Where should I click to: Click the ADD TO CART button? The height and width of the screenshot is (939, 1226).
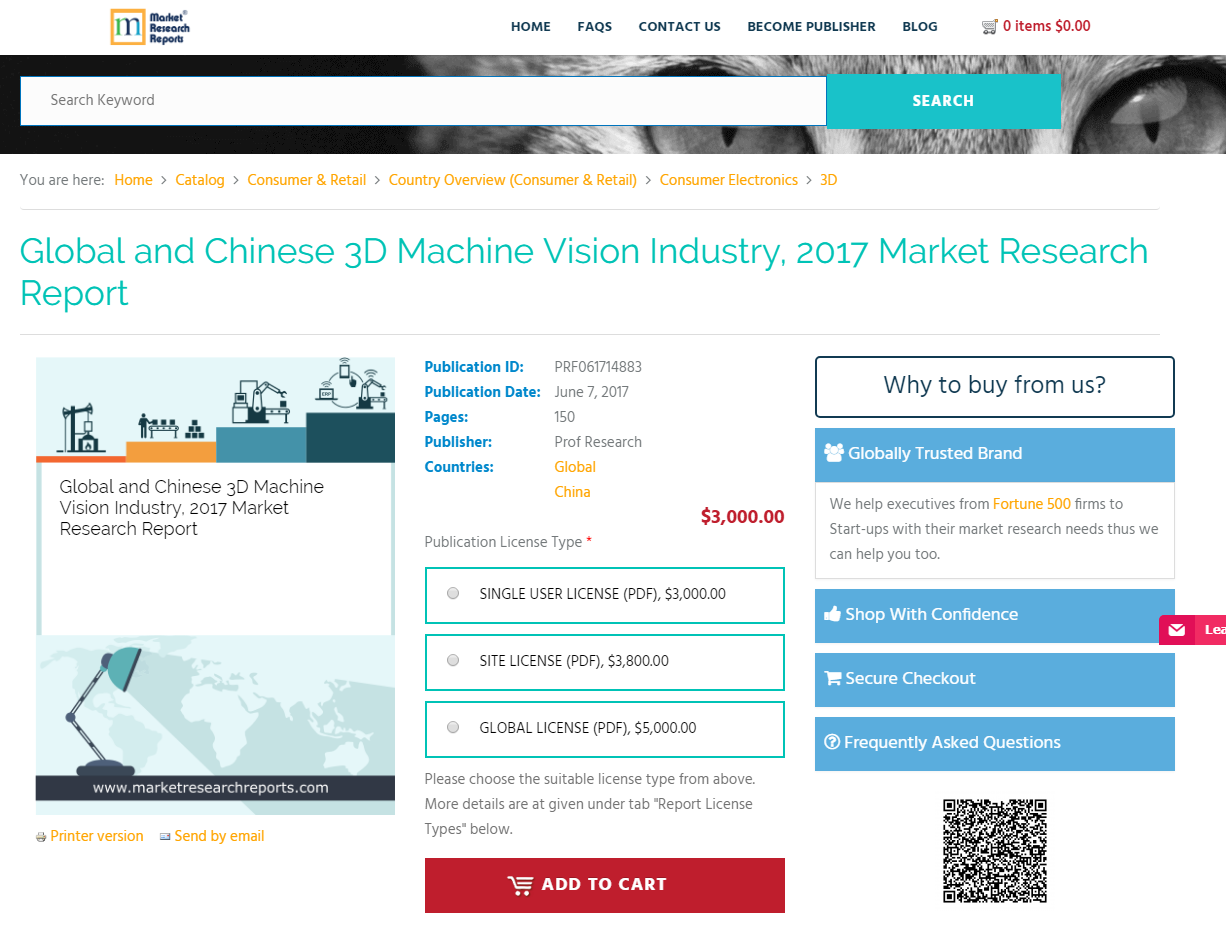click(605, 885)
